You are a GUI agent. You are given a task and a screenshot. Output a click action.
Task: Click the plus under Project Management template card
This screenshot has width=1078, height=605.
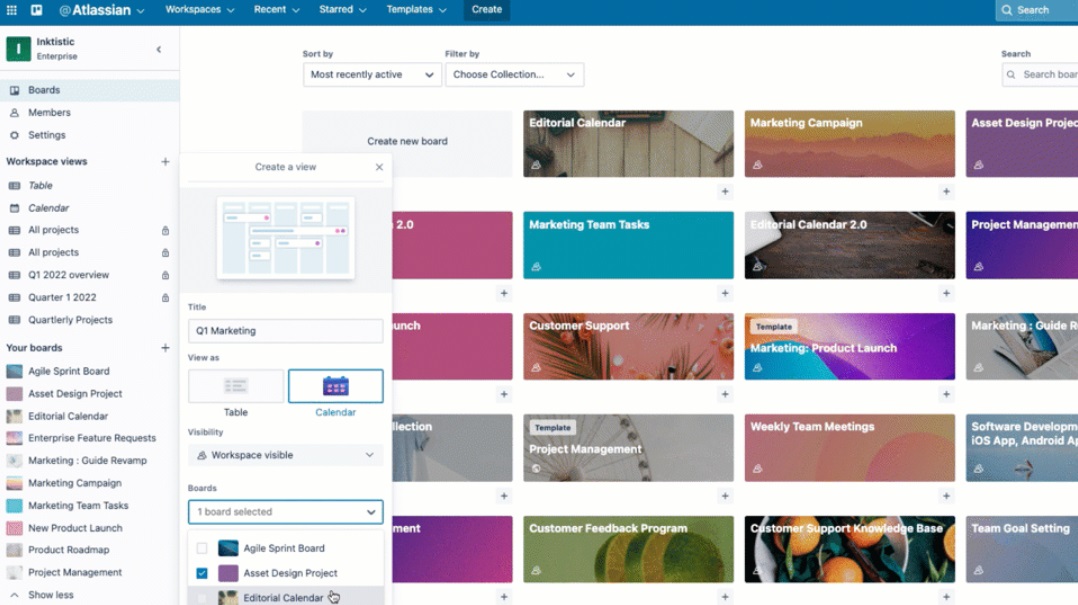[x=725, y=496]
